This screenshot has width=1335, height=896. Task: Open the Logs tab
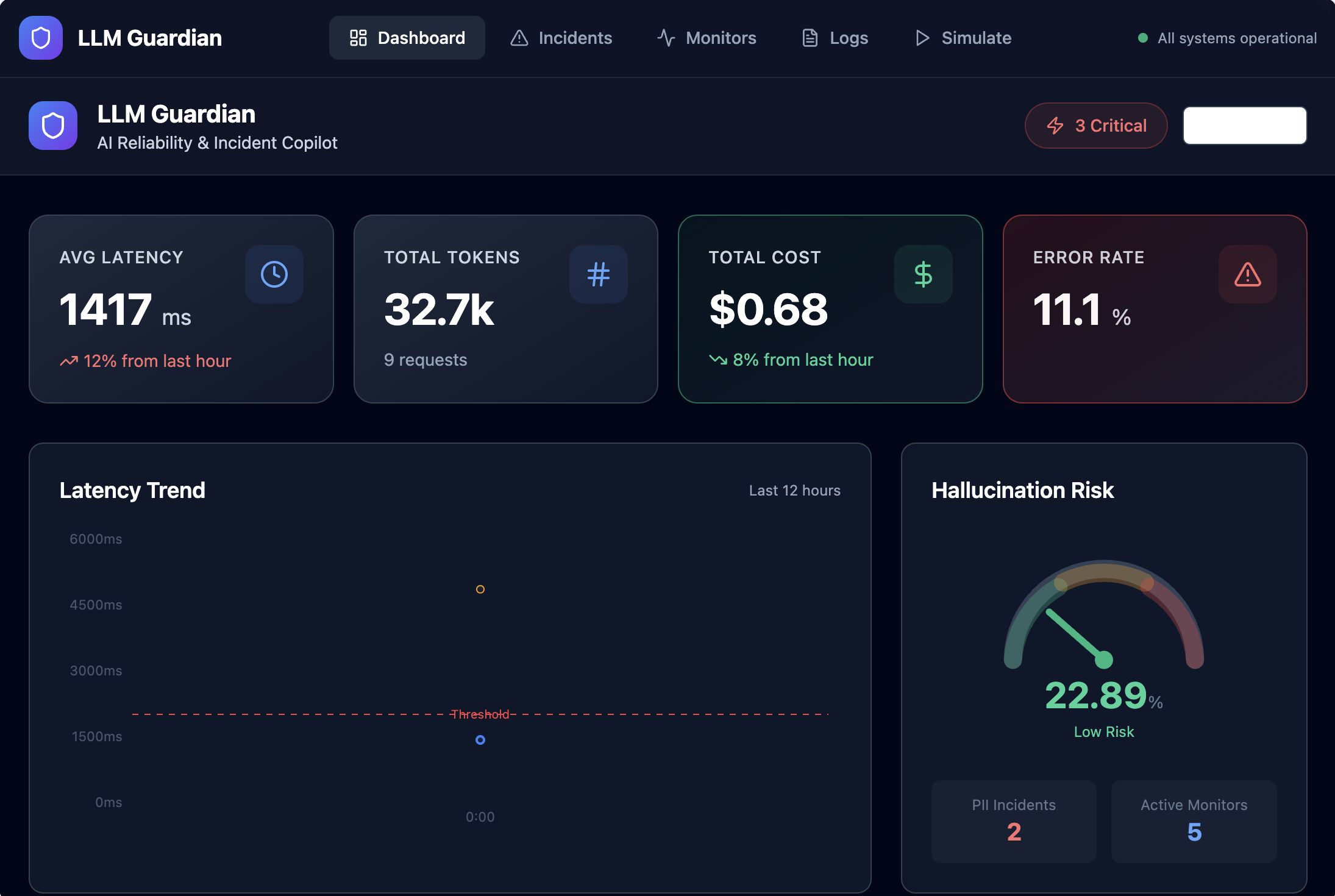click(835, 38)
